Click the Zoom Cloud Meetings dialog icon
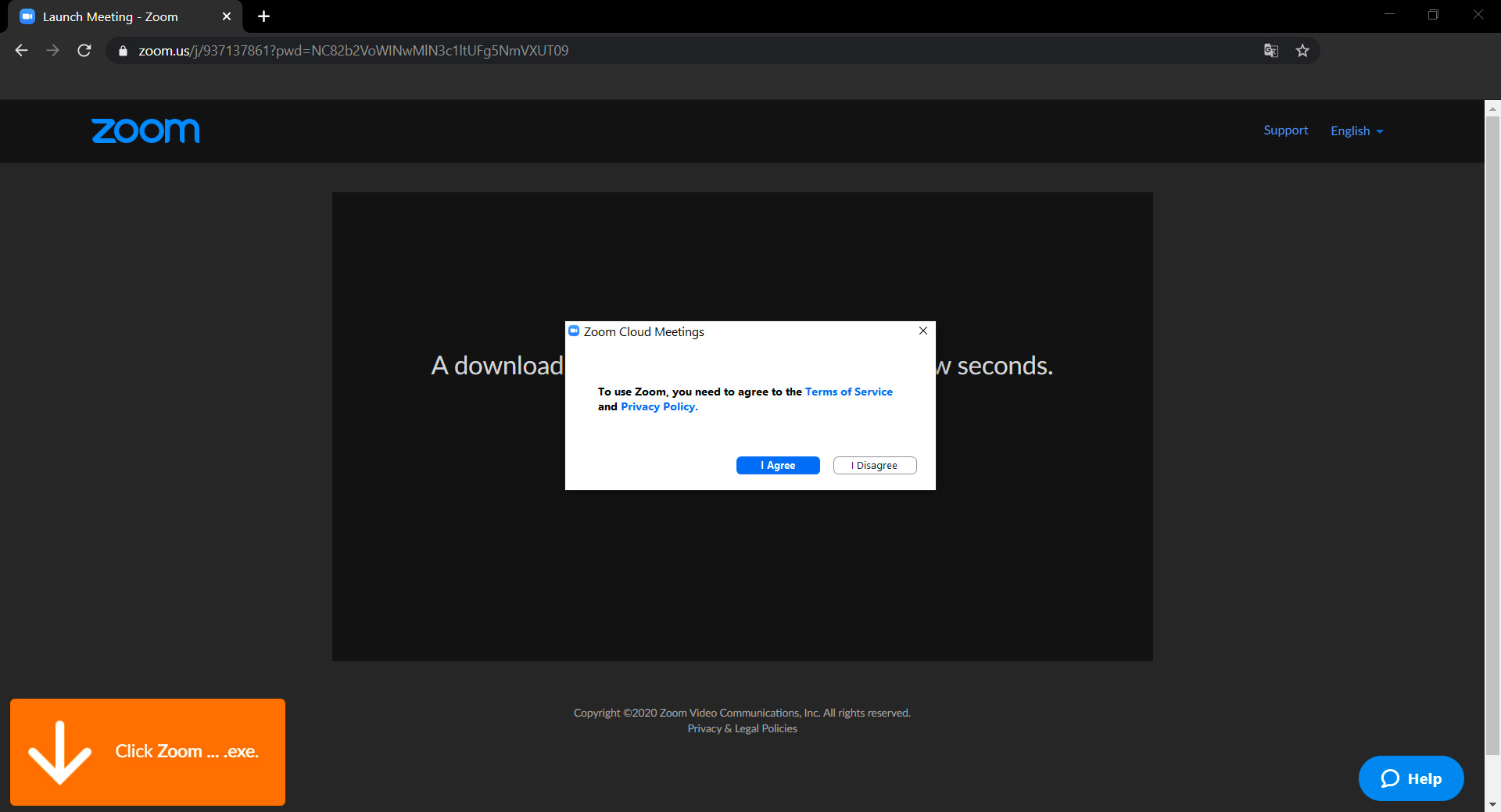The width and height of the screenshot is (1501, 812). point(574,331)
